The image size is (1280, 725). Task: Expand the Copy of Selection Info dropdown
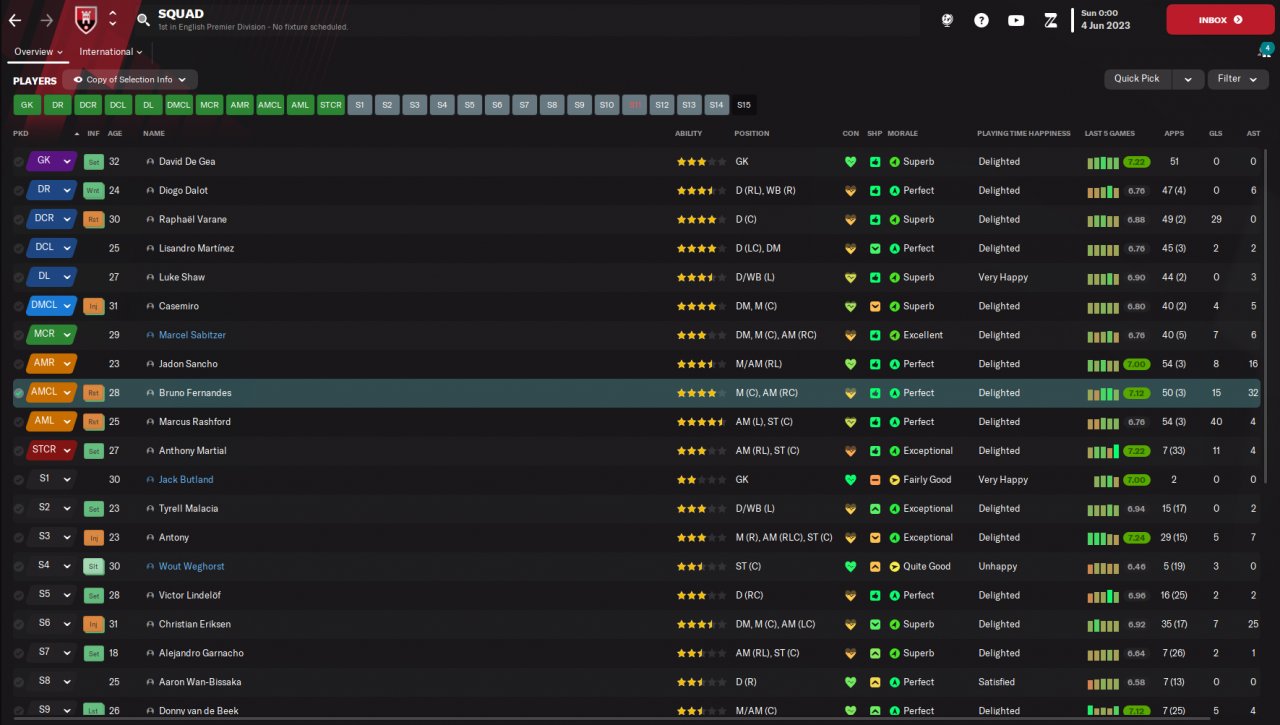coord(130,80)
